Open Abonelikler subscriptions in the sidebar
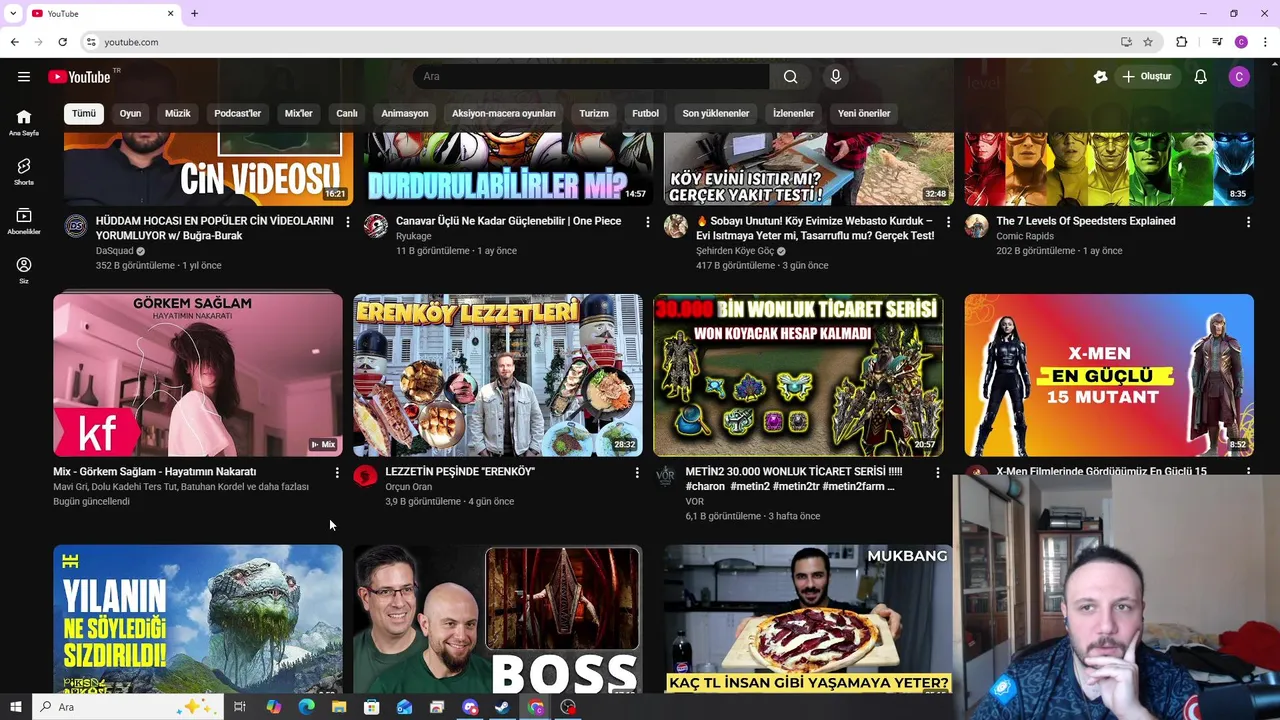 click(24, 221)
